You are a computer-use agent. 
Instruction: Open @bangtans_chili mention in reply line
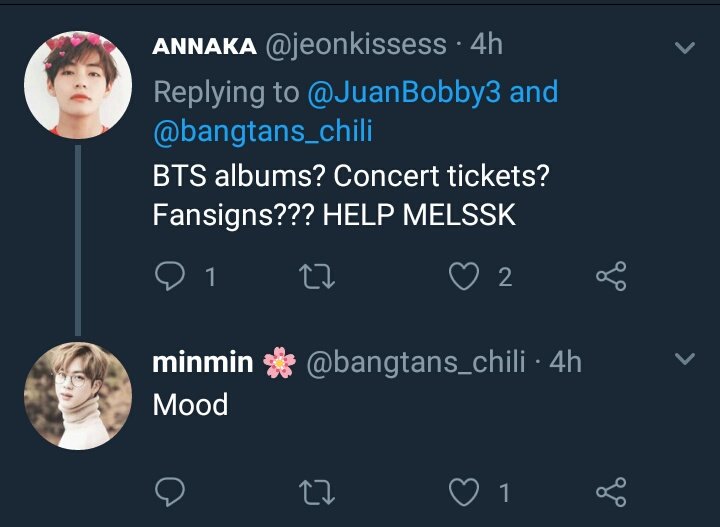pos(263,131)
